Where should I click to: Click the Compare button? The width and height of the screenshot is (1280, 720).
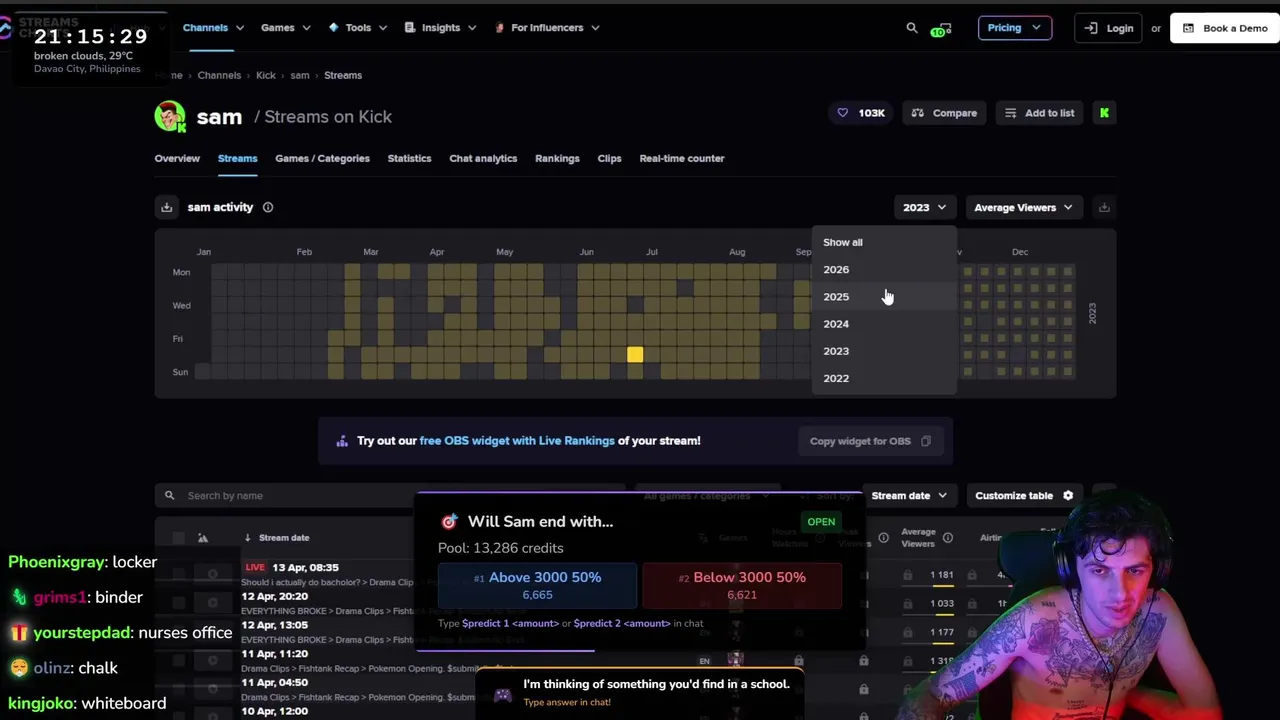pos(944,113)
